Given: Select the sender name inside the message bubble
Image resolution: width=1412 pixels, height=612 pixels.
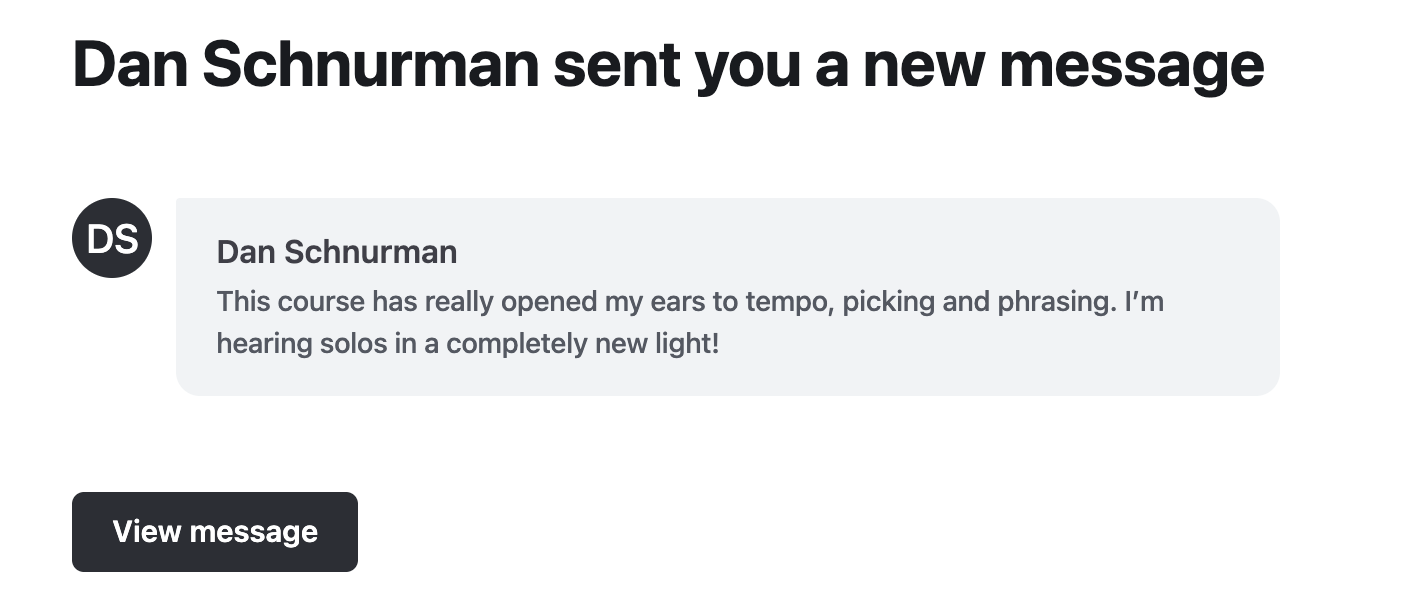Looking at the screenshot, I should pos(336,252).
